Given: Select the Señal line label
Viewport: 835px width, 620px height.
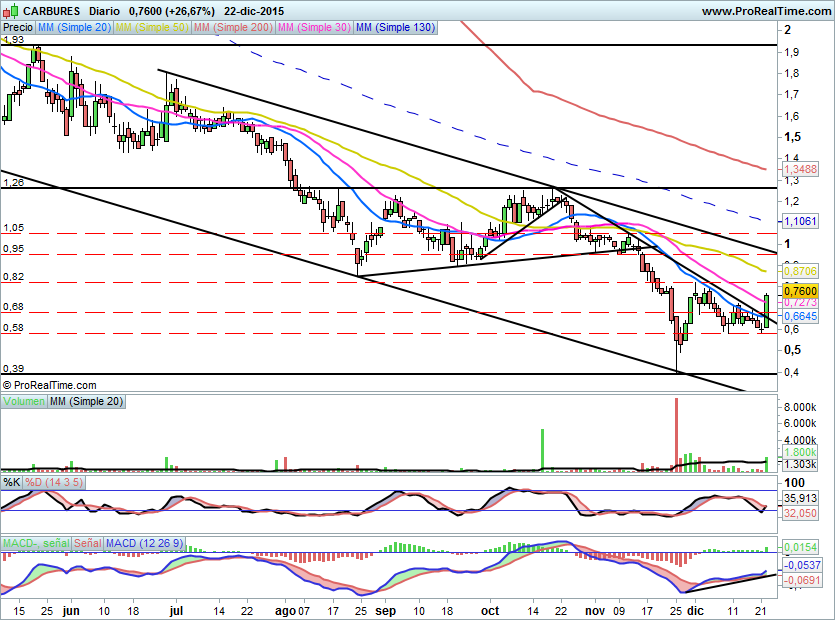Looking at the screenshot, I should pos(88,543).
